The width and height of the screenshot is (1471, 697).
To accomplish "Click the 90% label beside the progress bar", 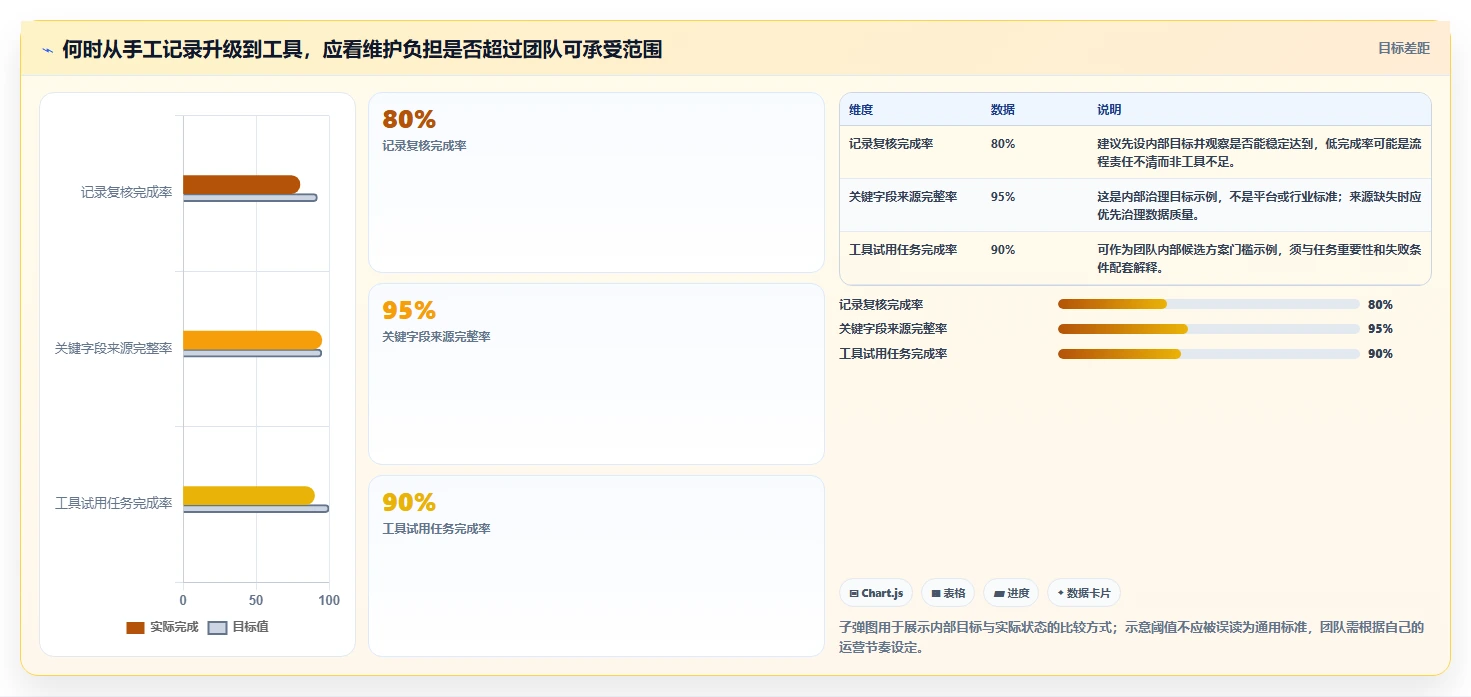I will click(1380, 354).
